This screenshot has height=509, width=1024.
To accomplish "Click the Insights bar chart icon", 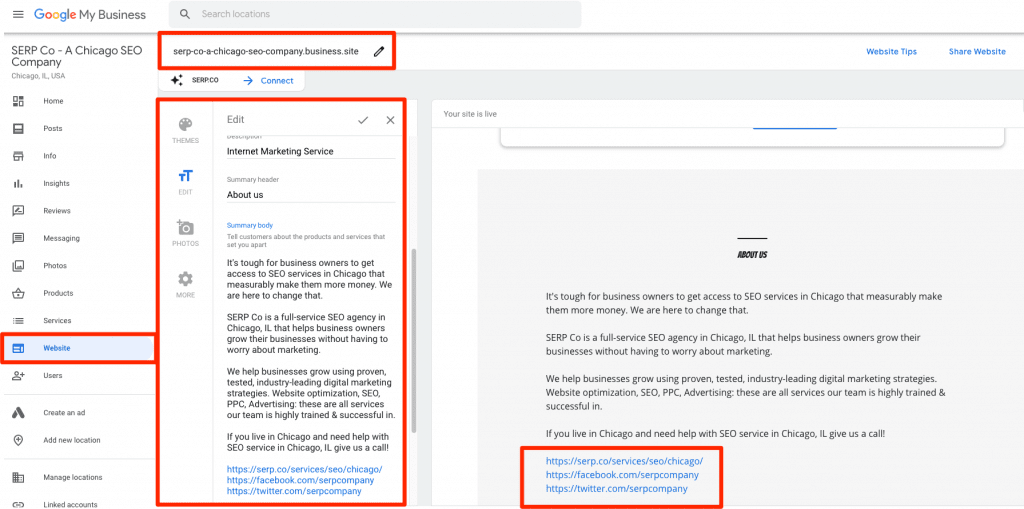I will point(18,184).
